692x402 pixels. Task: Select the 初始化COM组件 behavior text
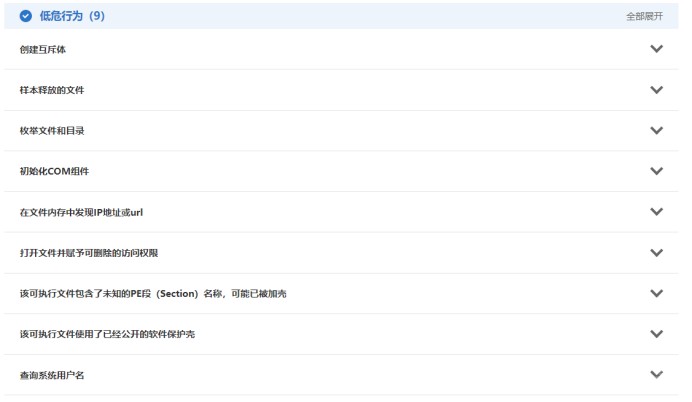click(x=54, y=171)
